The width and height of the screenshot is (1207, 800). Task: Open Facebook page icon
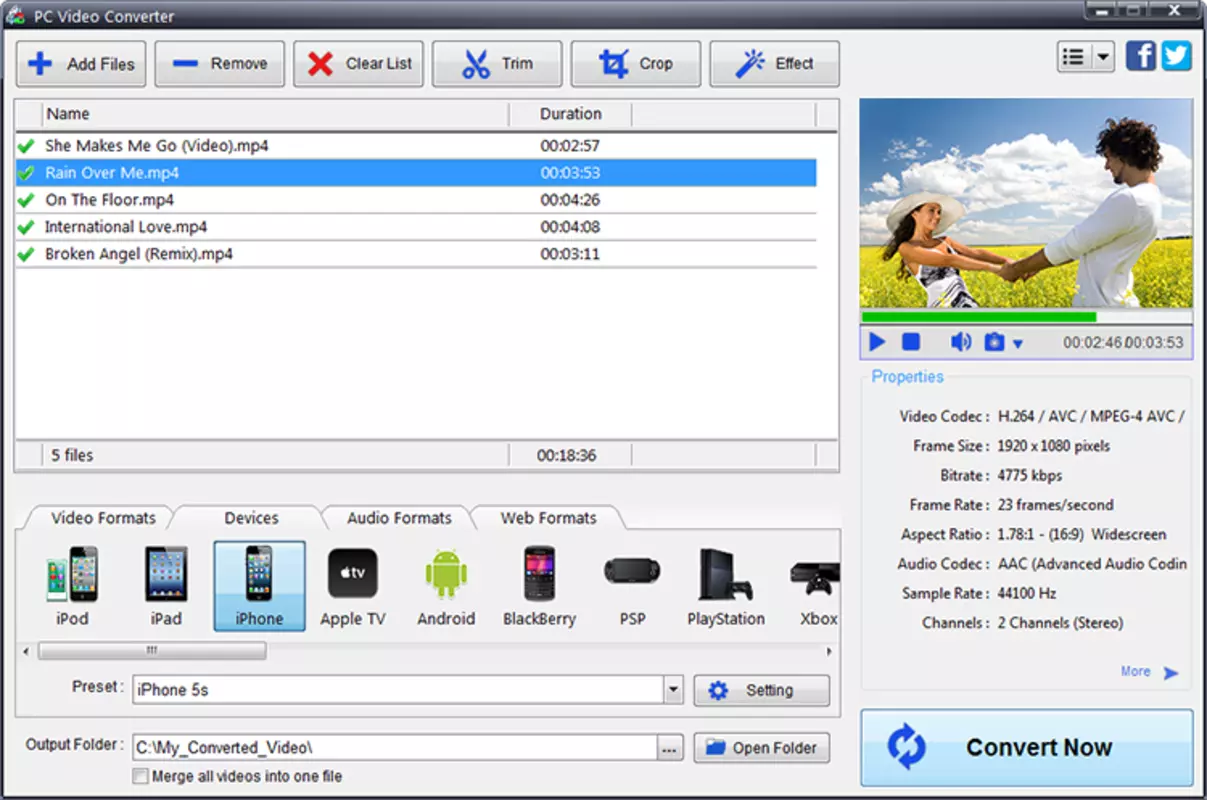tap(1141, 56)
